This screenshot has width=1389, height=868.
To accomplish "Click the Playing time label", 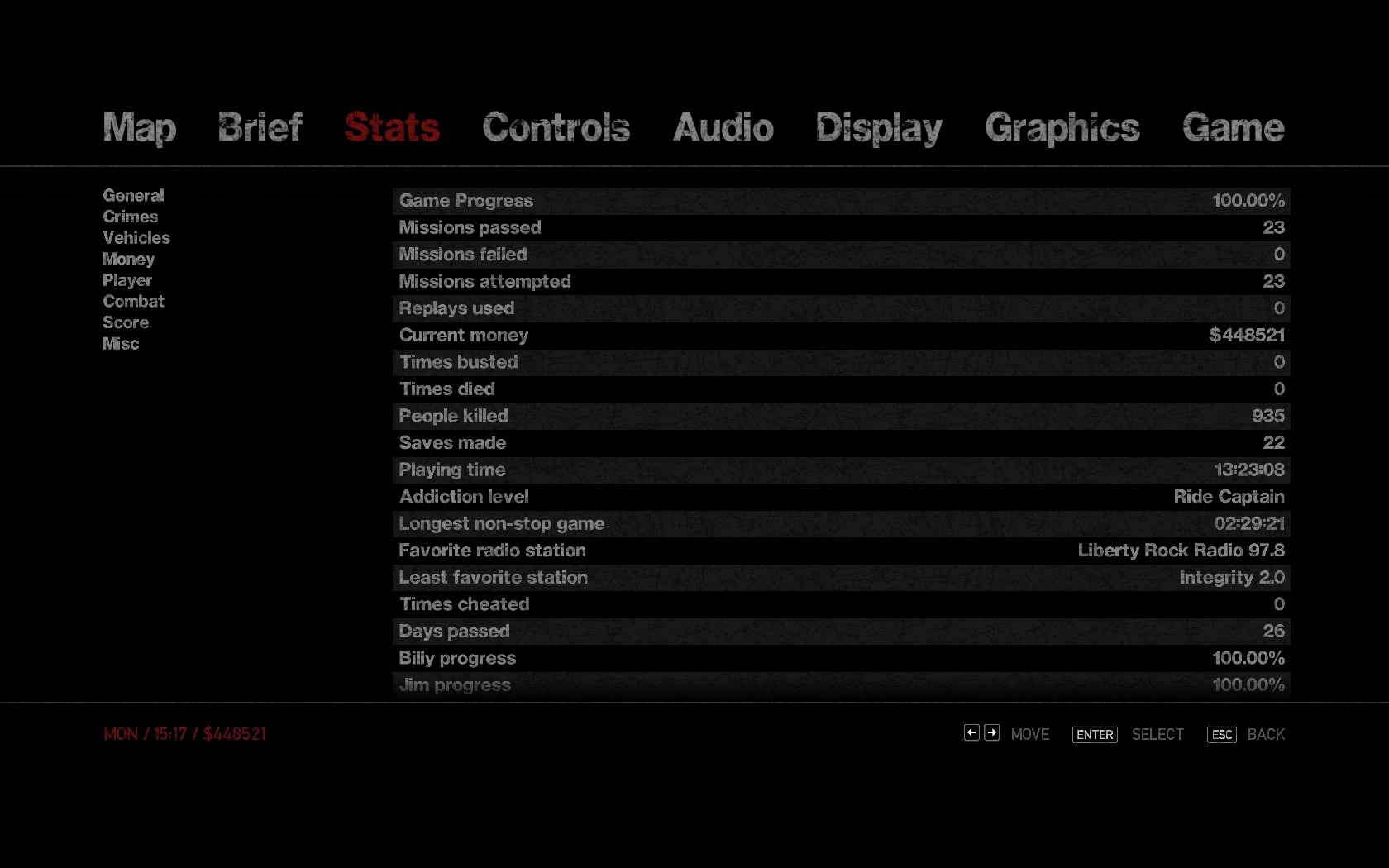I will pos(452,470).
